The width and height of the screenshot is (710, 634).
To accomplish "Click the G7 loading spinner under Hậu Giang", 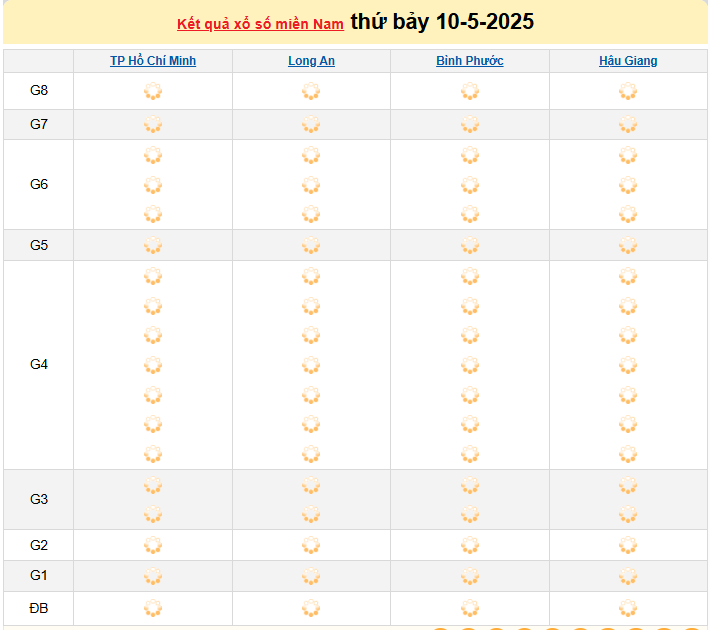I will tap(628, 124).
